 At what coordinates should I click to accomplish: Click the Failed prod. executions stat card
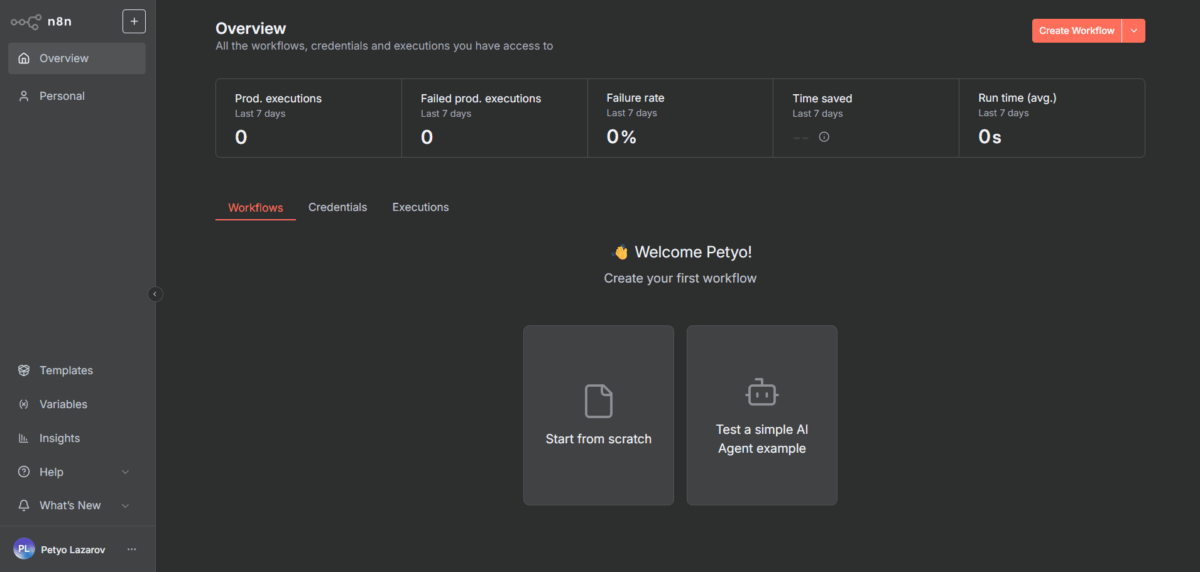[495, 118]
